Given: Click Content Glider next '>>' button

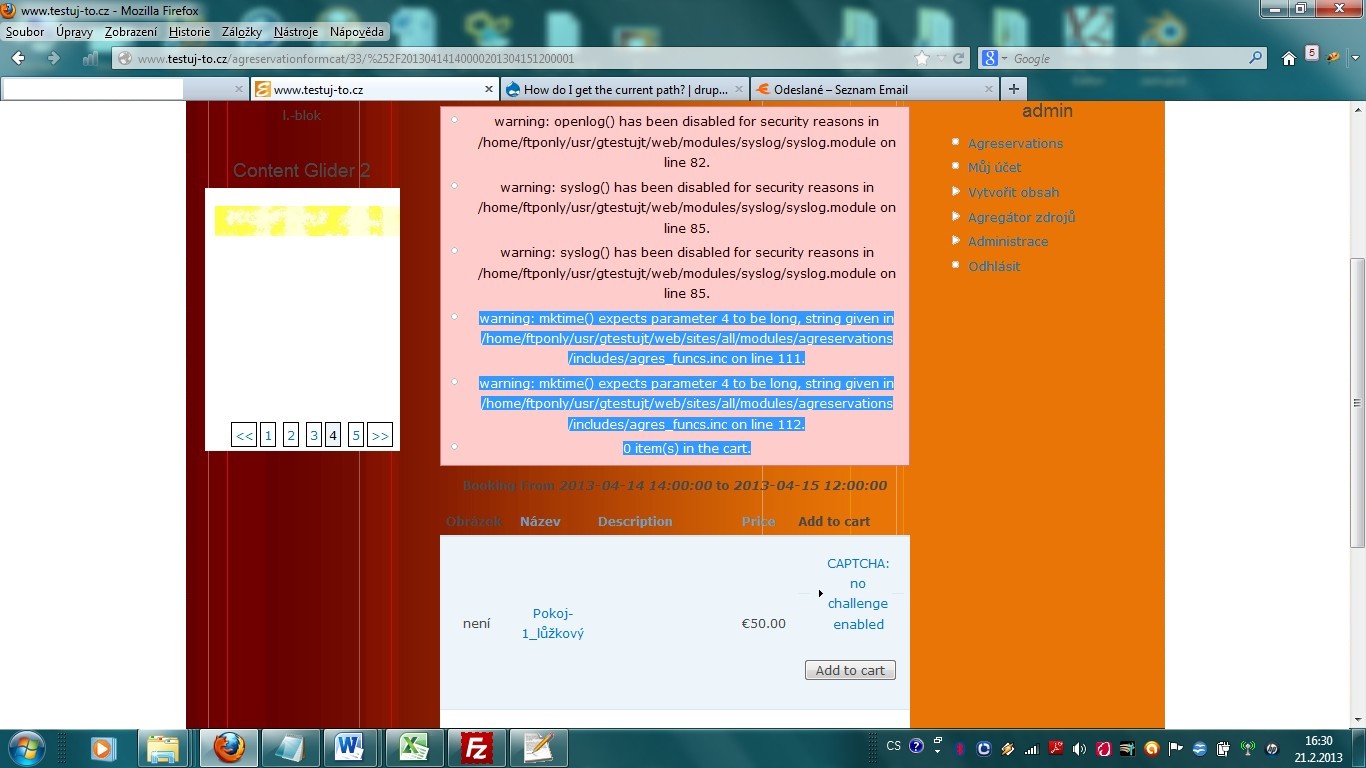Looking at the screenshot, I should [x=380, y=435].
